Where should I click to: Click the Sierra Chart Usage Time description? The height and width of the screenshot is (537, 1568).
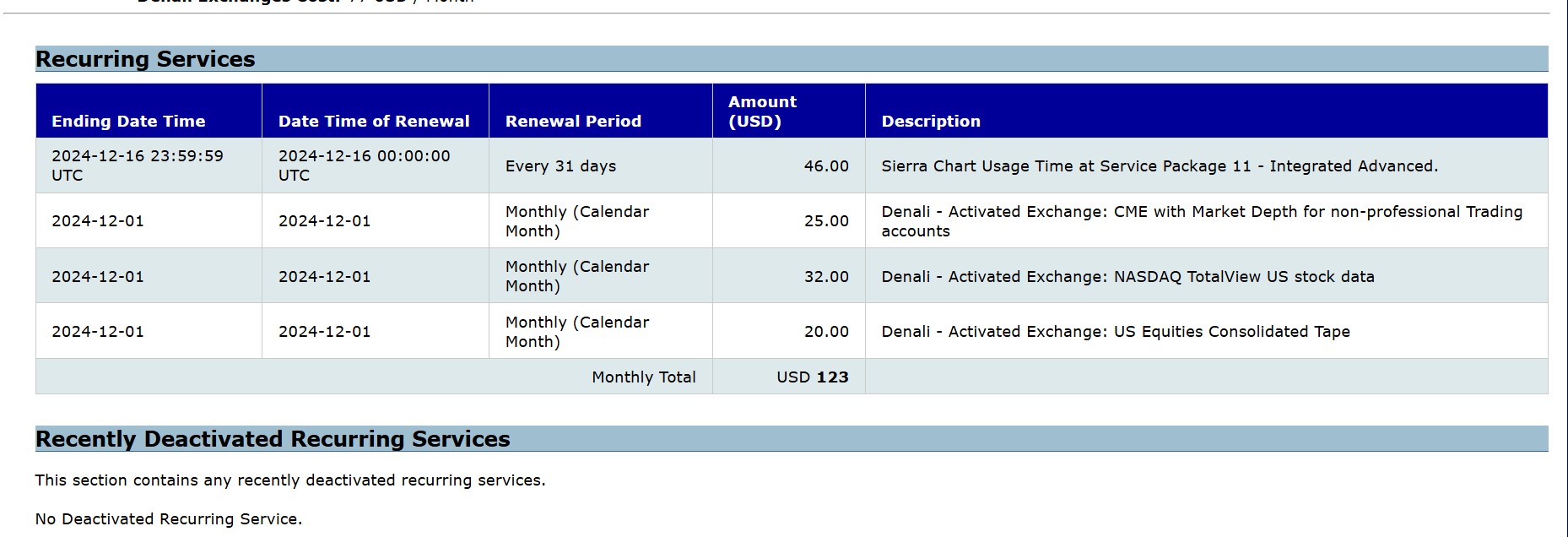pos(1160,166)
